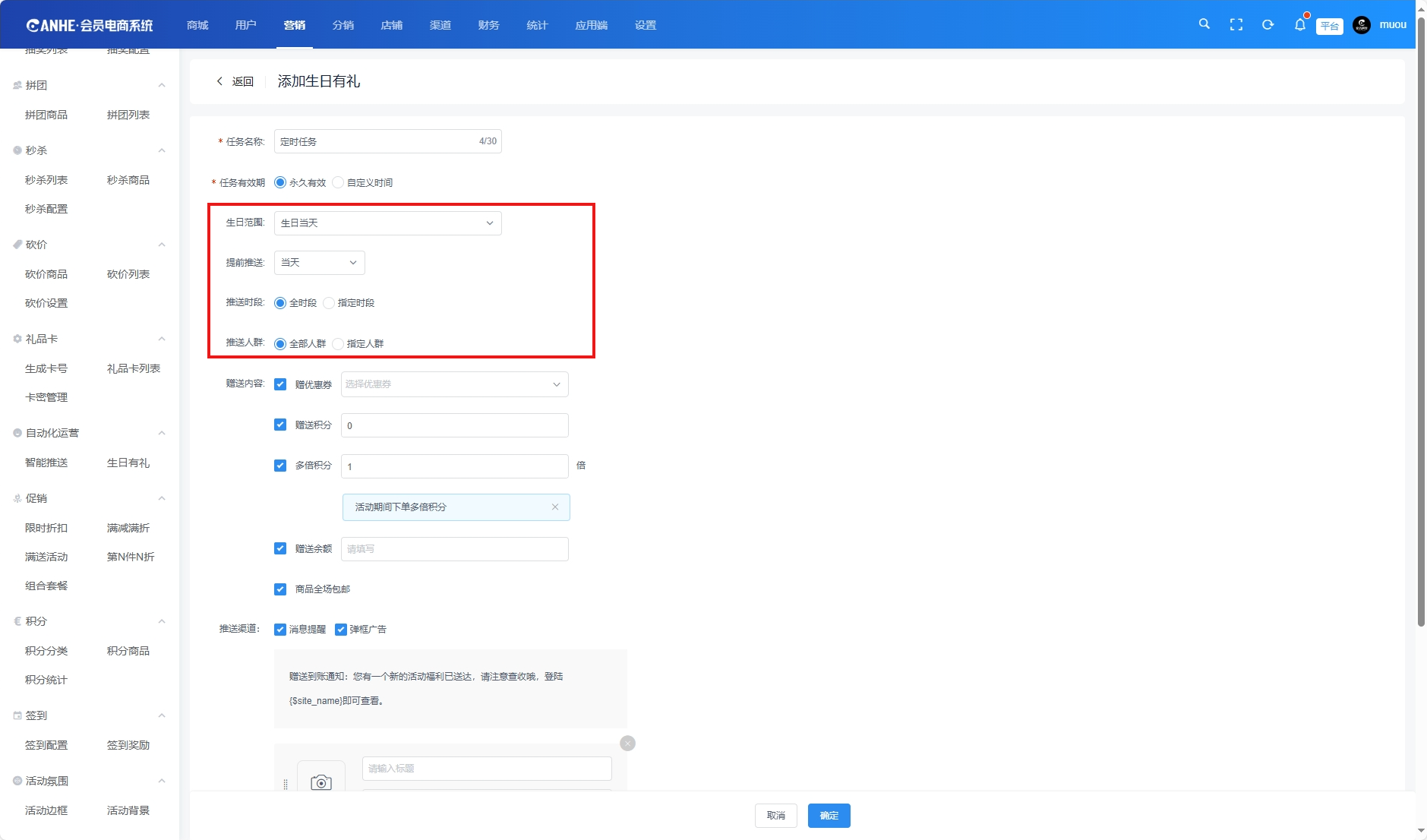Click the refresh icon in top bar

[x=1268, y=25]
